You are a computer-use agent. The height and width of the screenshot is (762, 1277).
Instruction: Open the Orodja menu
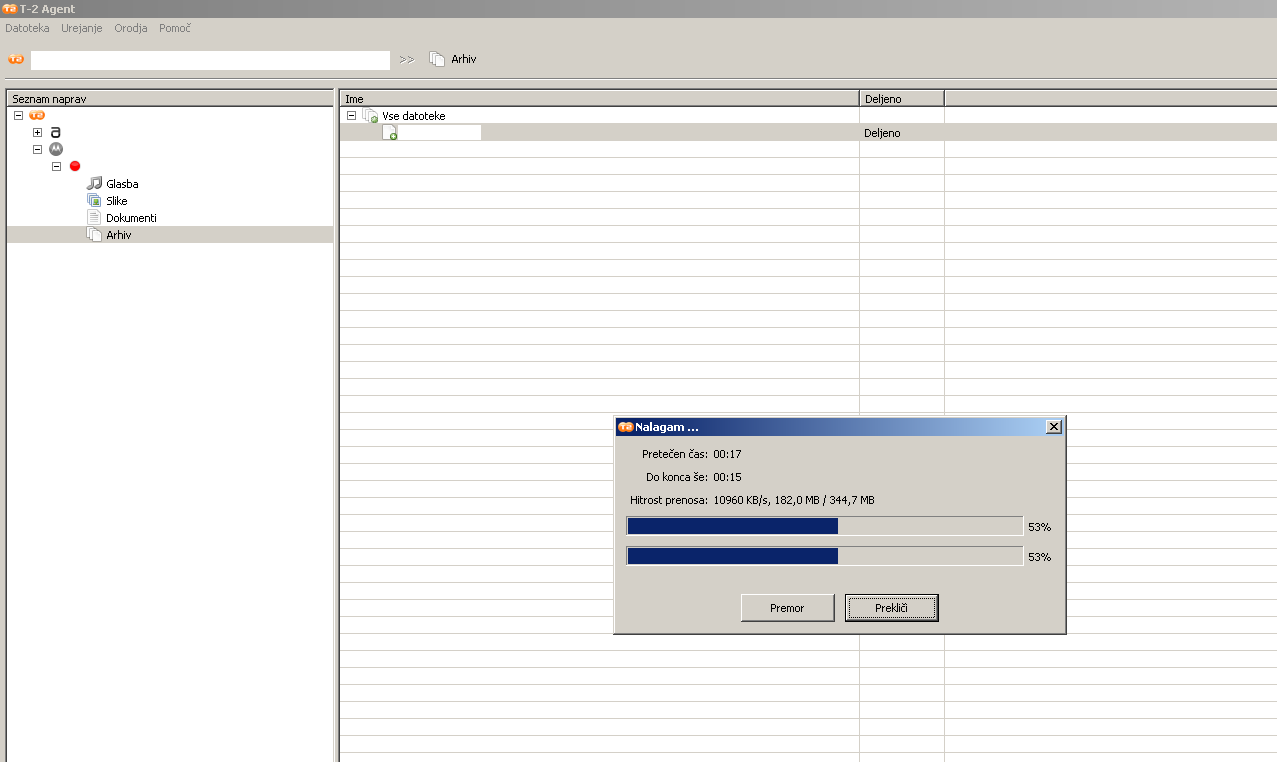(131, 28)
